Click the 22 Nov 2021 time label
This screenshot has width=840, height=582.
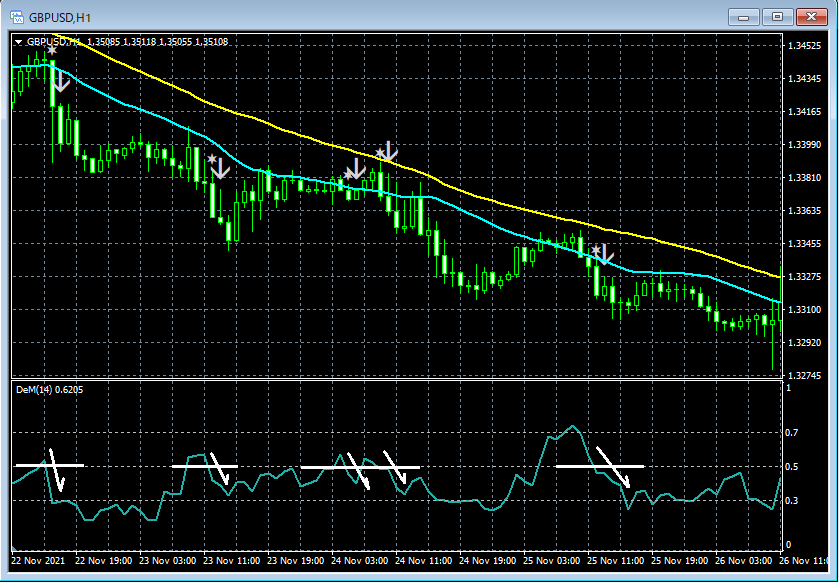[38, 561]
